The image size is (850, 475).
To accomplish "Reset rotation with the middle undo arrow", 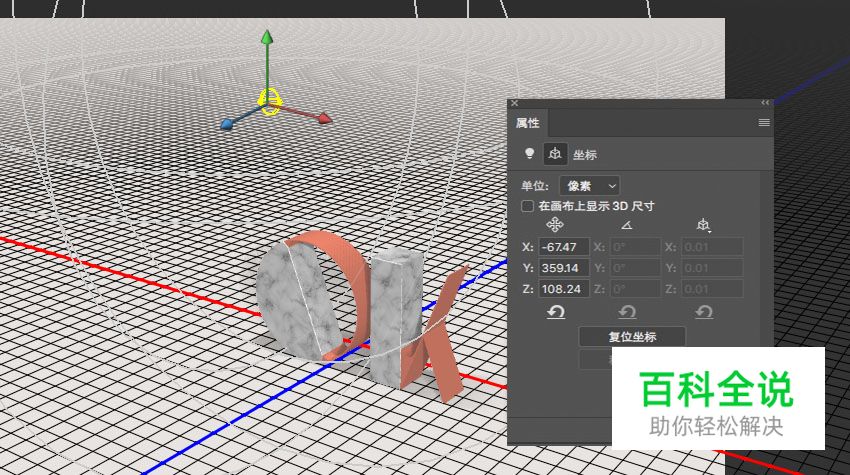I will tap(629, 313).
